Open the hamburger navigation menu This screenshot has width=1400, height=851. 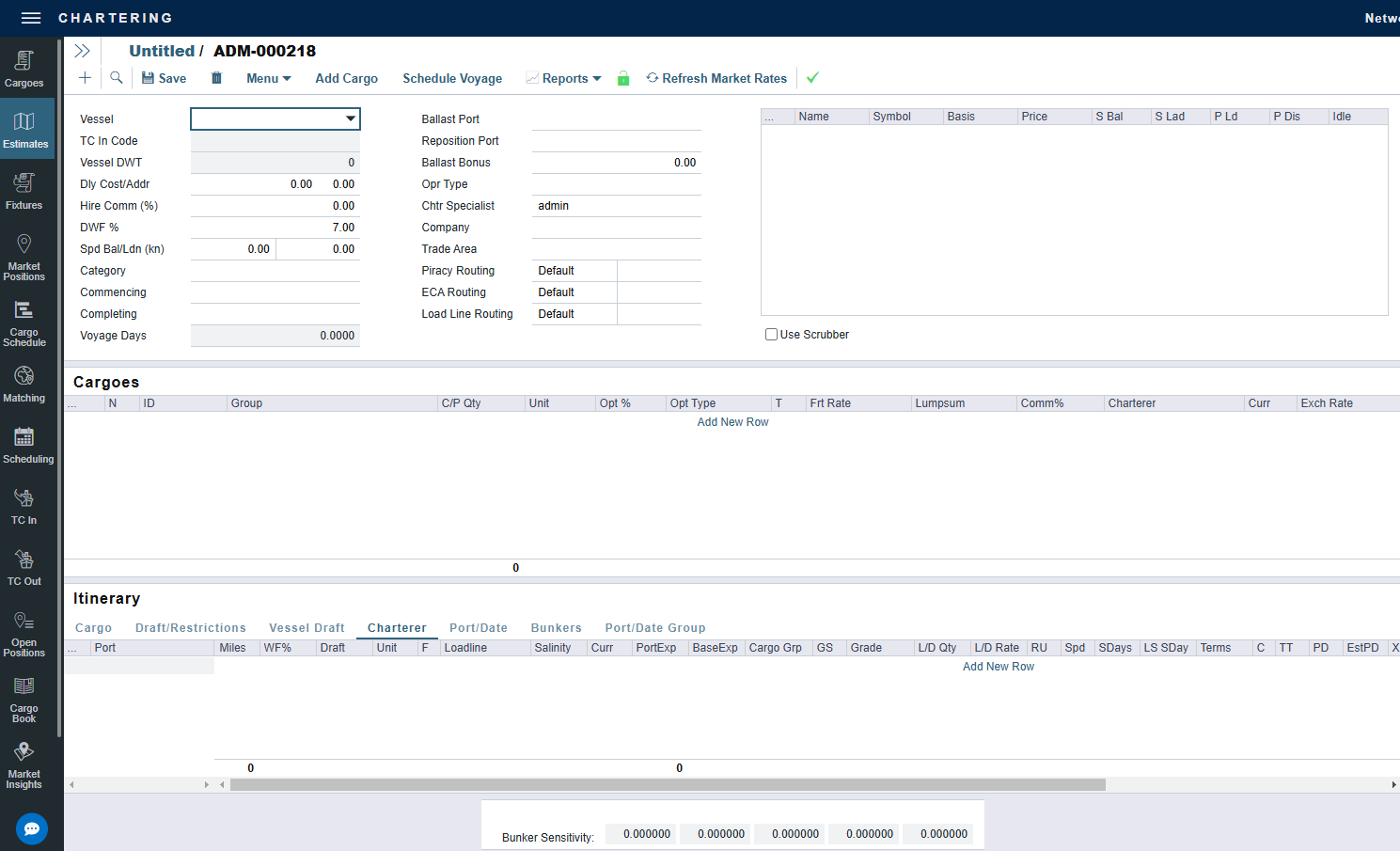coord(31,18)
